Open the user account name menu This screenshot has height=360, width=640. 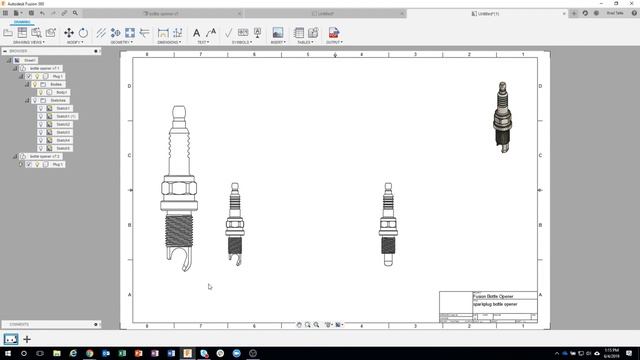615,13
